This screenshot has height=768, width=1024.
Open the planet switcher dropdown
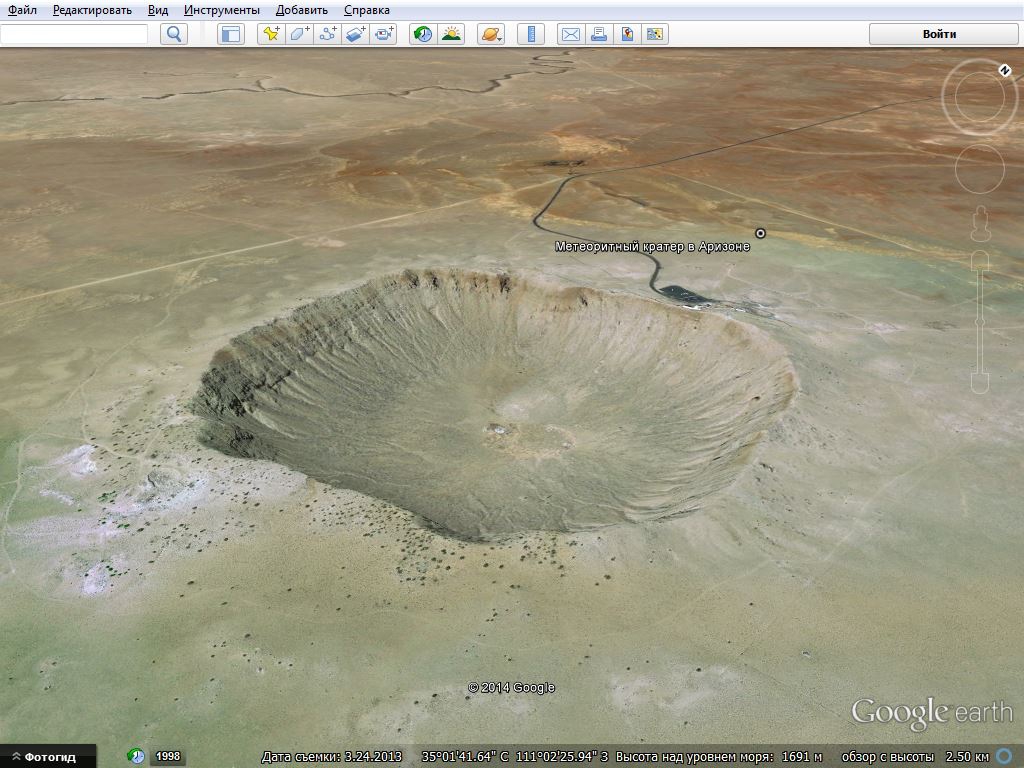tap(491, 34)
